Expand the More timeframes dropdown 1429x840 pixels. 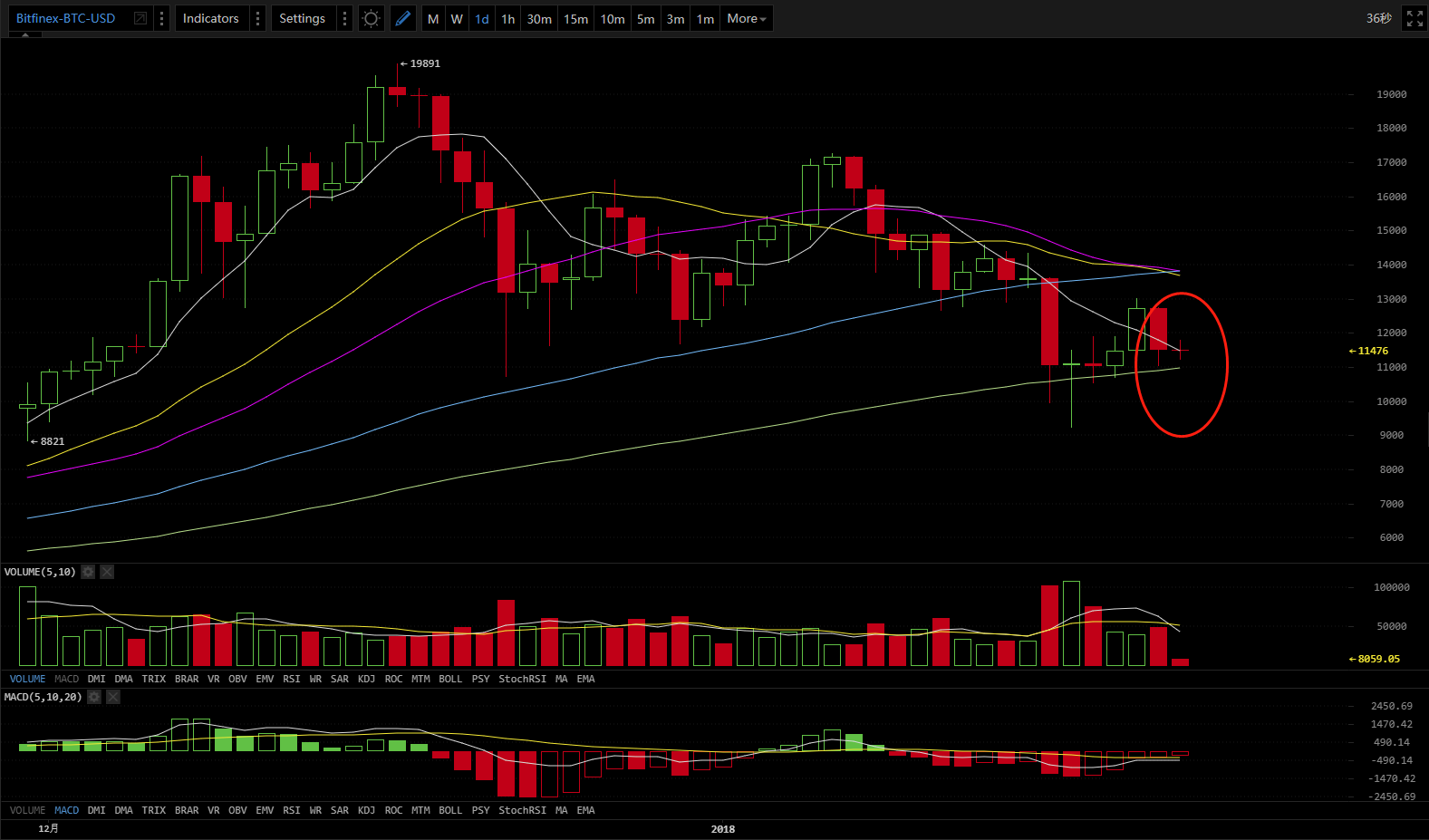(x=747, y=19)
